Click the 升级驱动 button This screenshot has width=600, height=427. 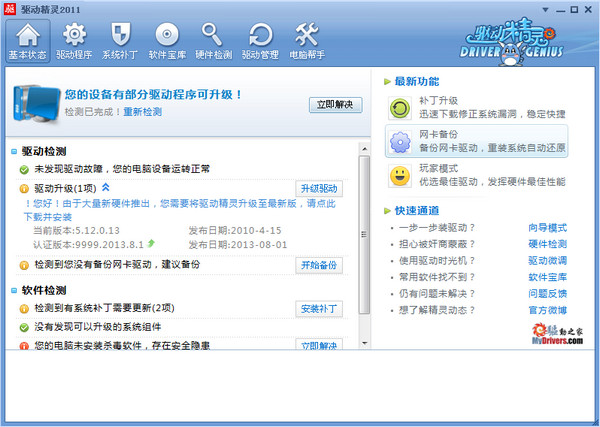tap(319, 188)
